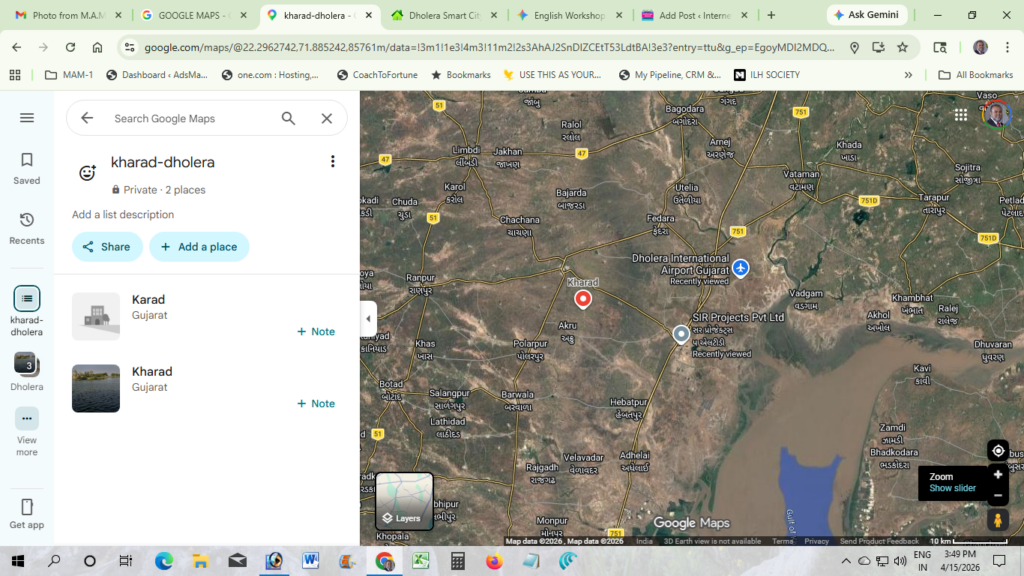Viewport: 1024px width, 576px height.
Task: Show hidden system tray icons
Action: 846,561
